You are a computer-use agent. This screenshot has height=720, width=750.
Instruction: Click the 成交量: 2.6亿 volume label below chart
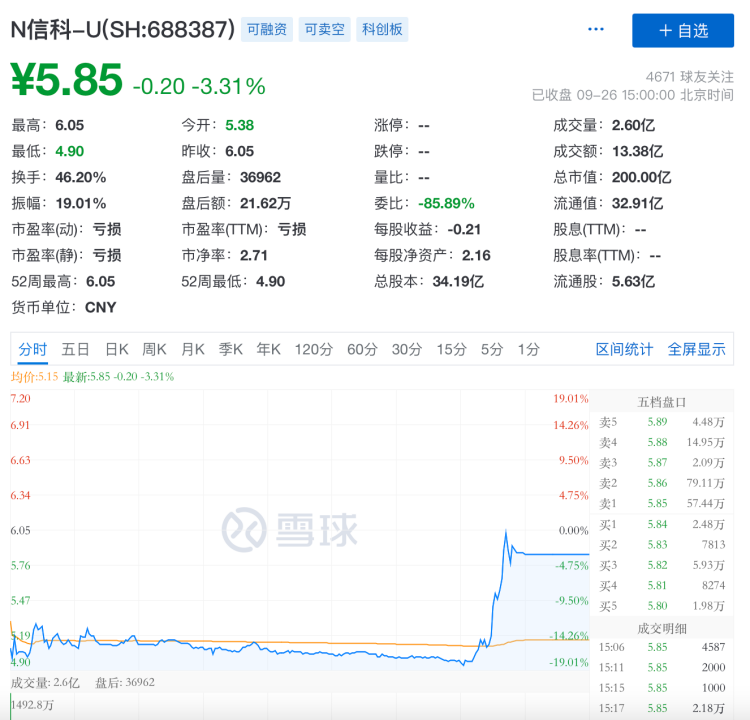click(x=45, y=682)
